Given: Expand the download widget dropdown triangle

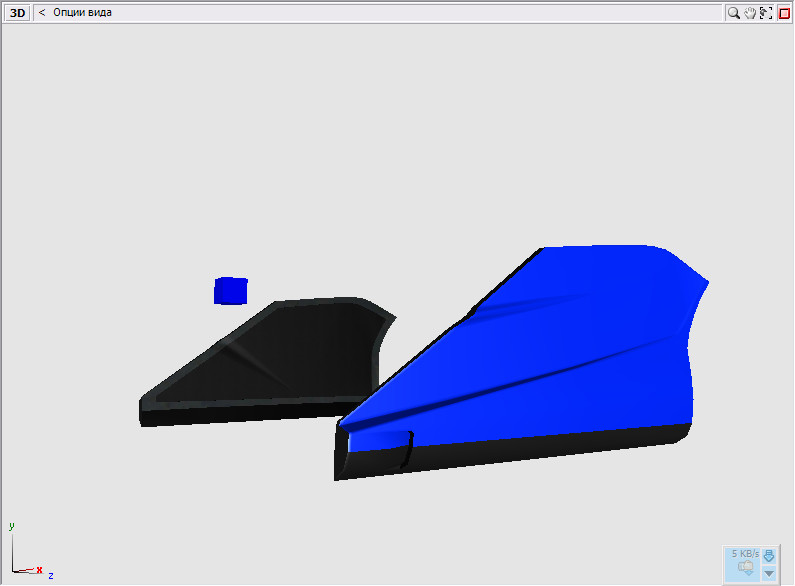Looking at the screenshot, I should [769, 574].
